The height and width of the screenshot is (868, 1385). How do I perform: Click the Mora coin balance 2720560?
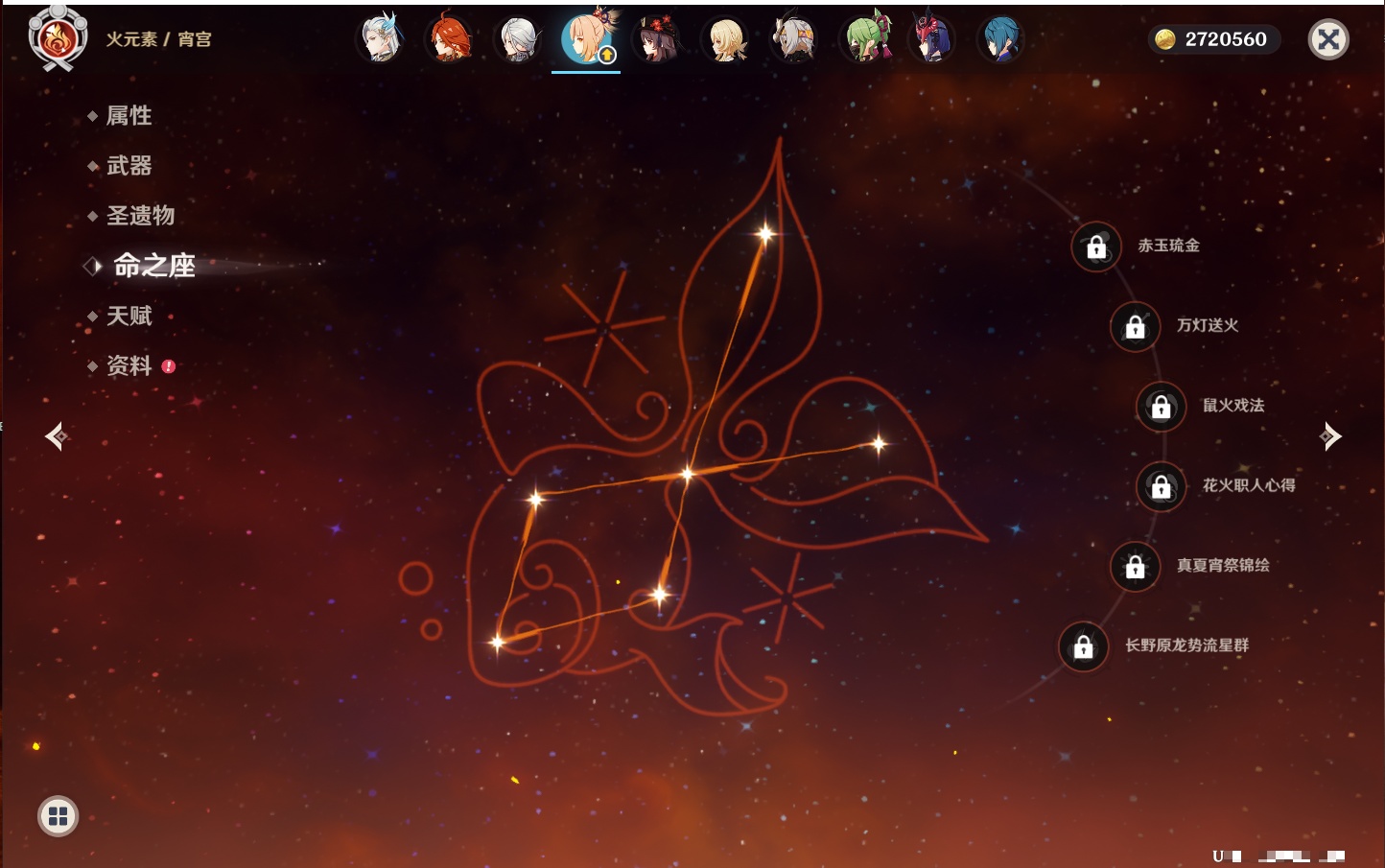[1213, 39]
